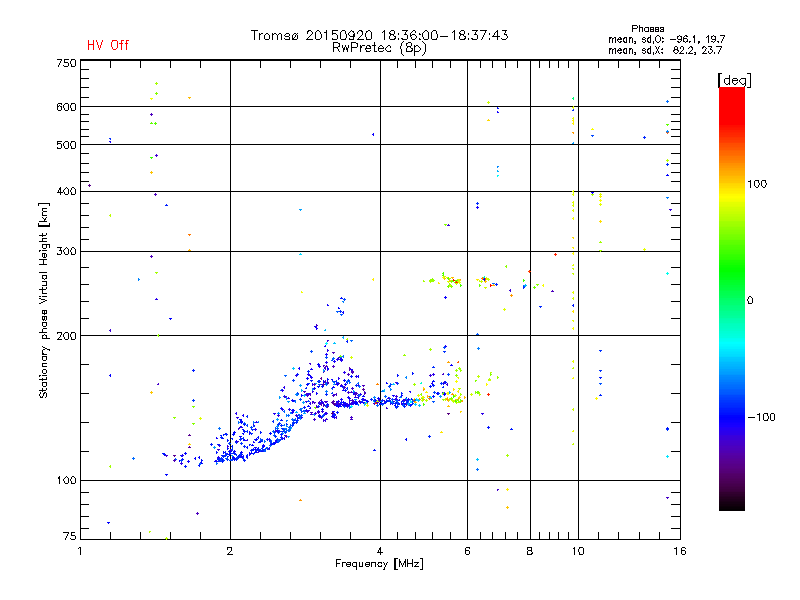Viewport: 800px width, 600px height.
Task: Click the 200 height axis label
Action: pyautogui.click(x=66, y=336)
